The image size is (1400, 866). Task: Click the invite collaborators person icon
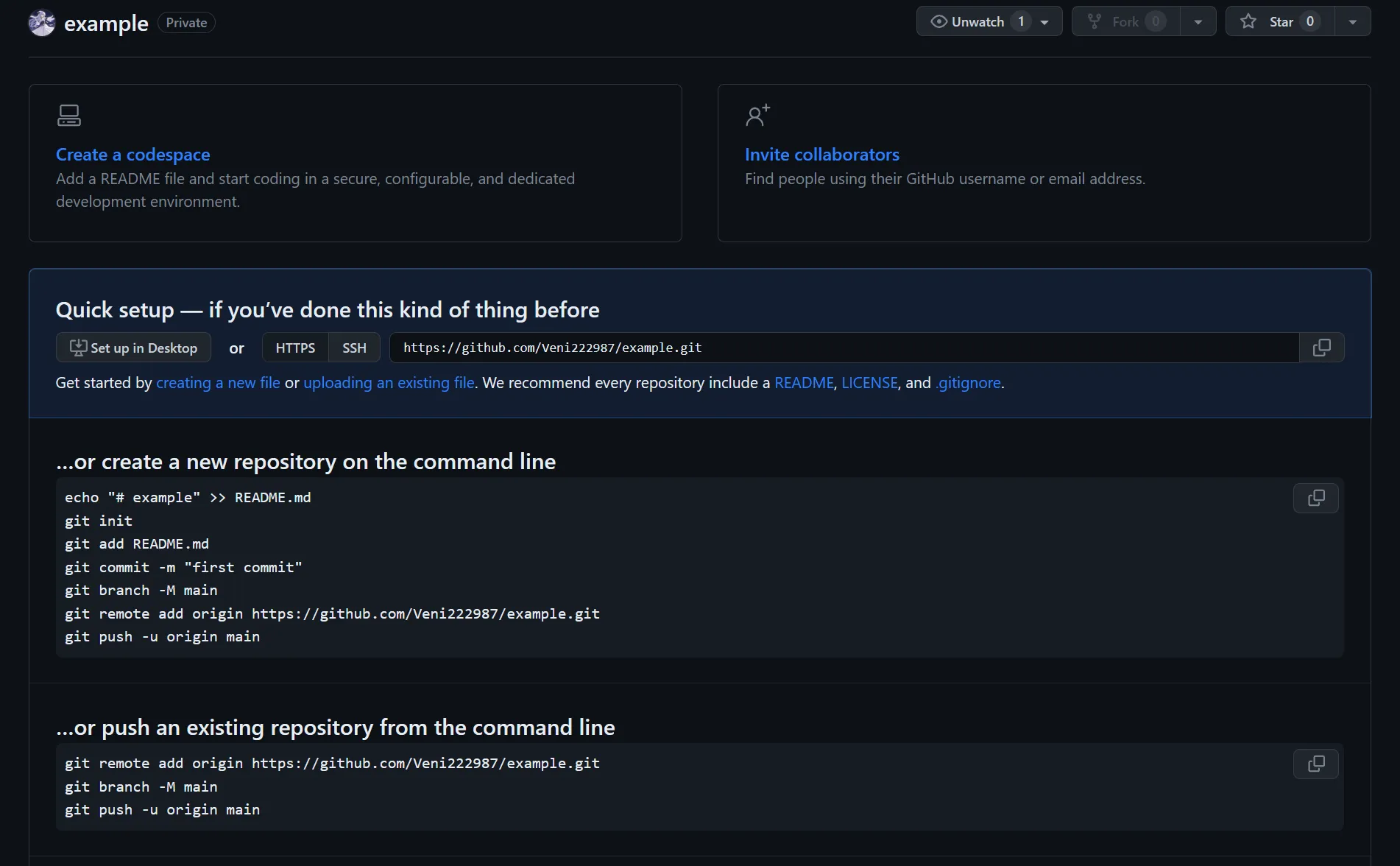[757, 115]
